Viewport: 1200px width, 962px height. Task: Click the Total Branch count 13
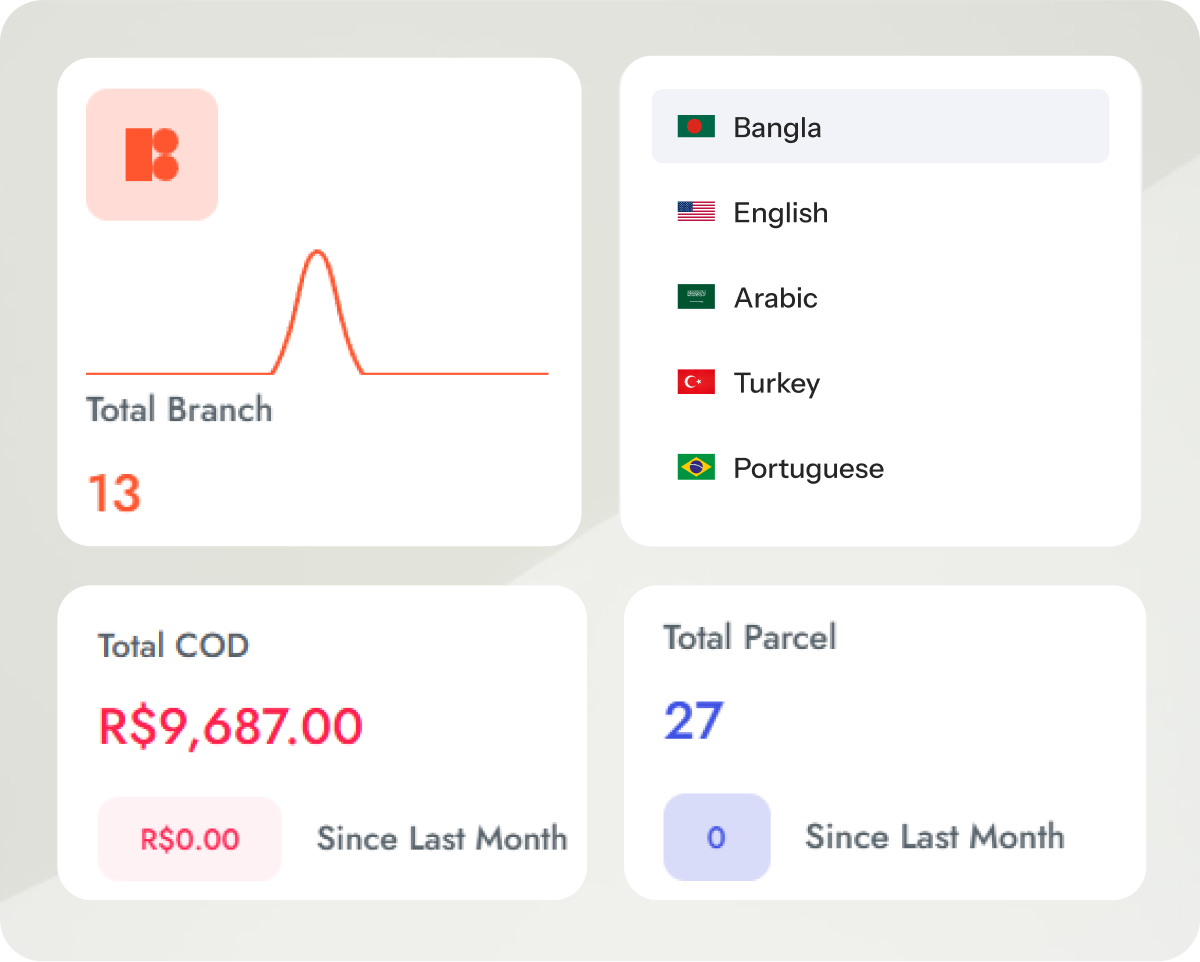click(114, 493)
